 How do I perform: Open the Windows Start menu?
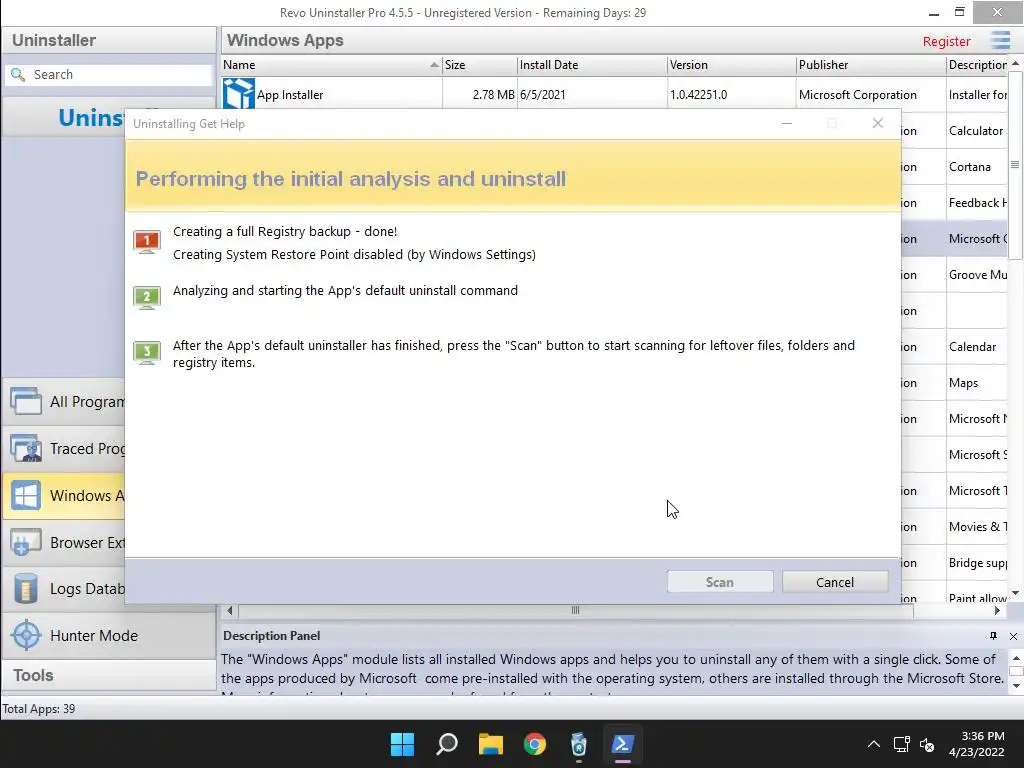402,744
